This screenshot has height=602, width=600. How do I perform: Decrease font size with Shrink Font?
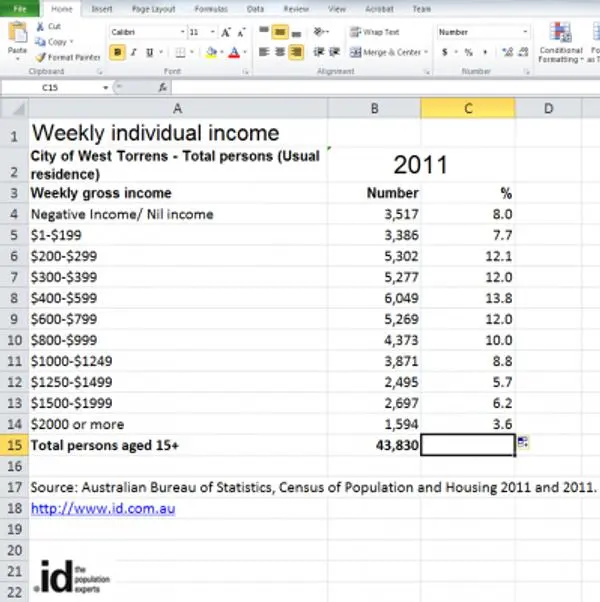pyautogui.click(x=241, y=32)
